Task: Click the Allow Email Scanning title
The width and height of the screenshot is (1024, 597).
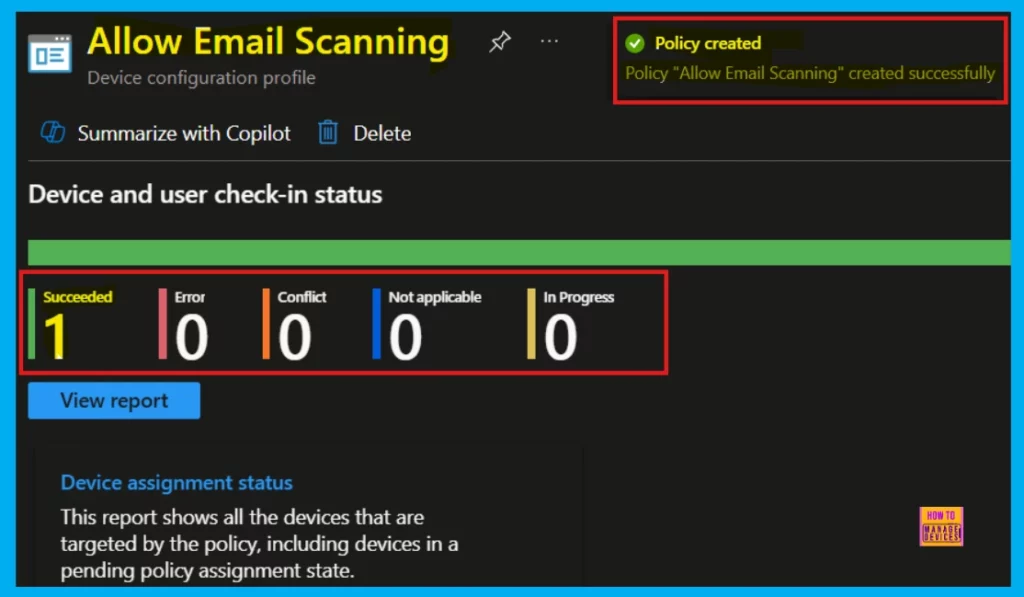Action: point(268,42)
